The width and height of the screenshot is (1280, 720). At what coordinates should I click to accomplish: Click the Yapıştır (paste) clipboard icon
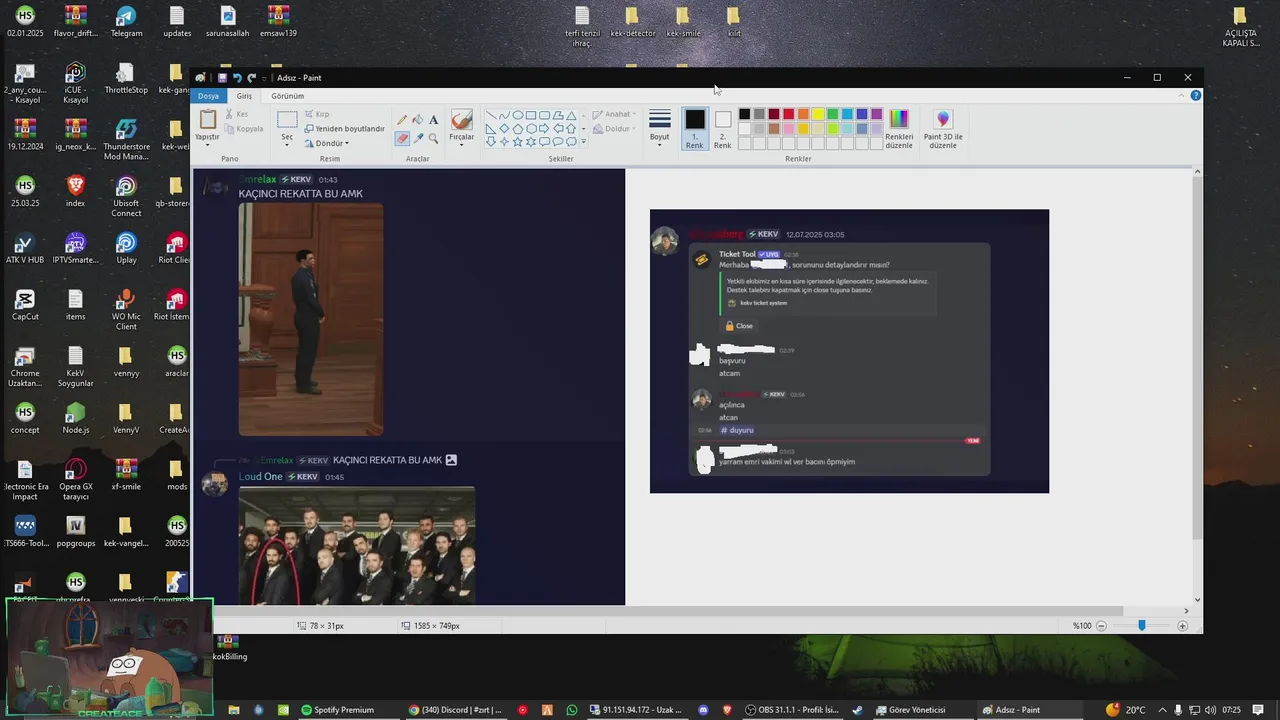[208, 120]
